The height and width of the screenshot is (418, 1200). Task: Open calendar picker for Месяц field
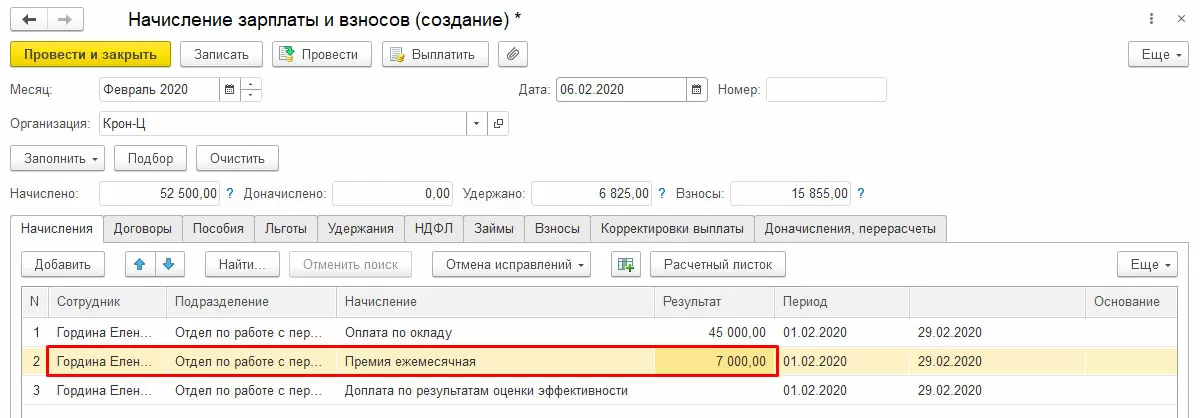point(230,90)
